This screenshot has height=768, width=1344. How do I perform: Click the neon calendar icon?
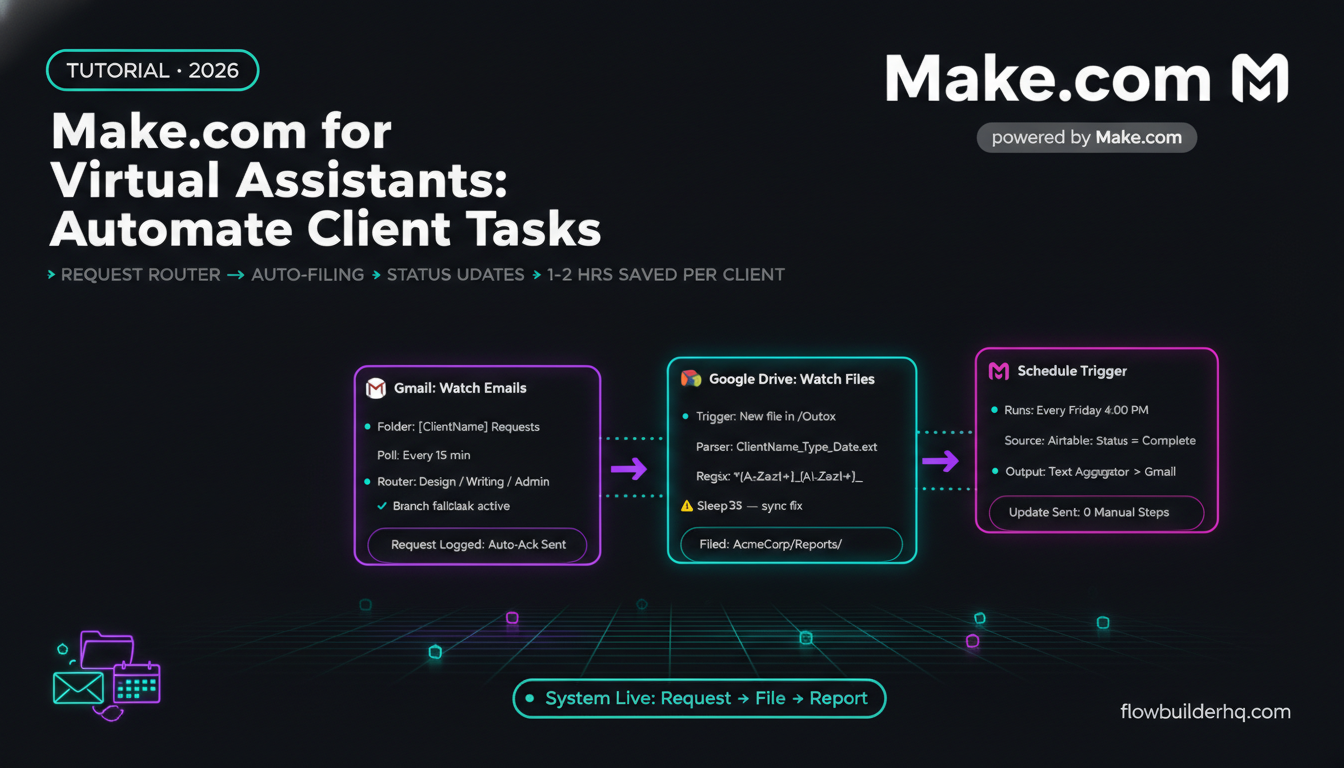click(137, 683)
